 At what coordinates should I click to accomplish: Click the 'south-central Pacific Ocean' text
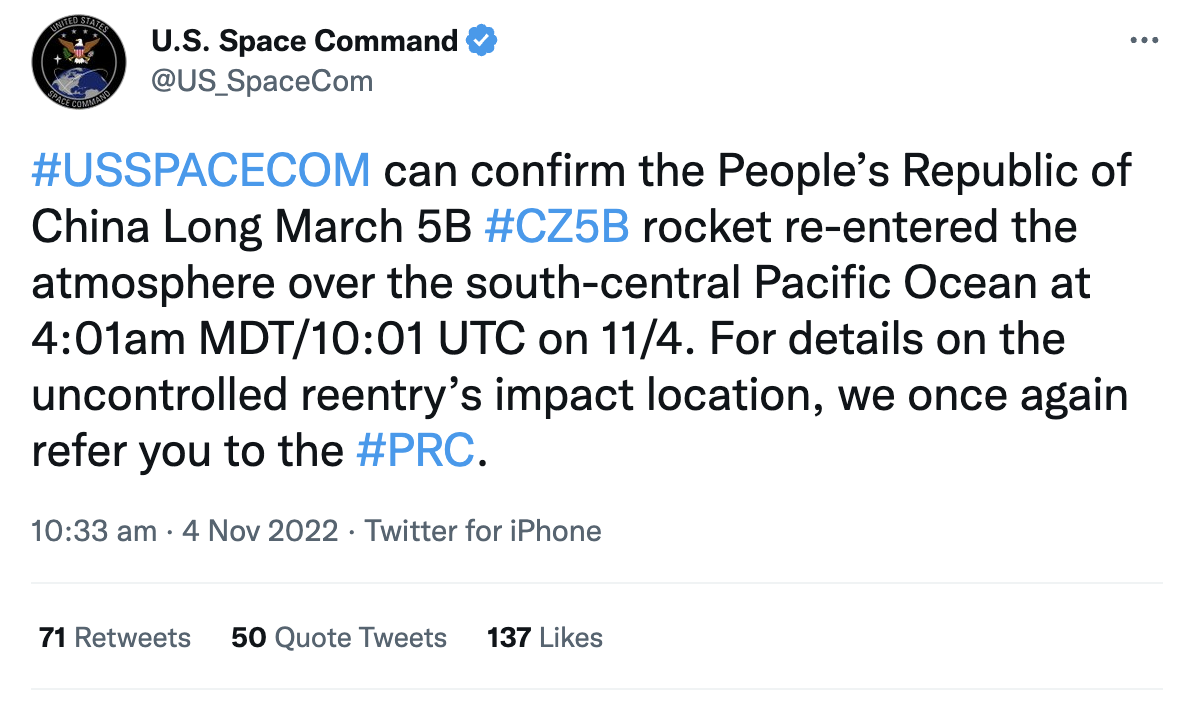tap(751, 283)
